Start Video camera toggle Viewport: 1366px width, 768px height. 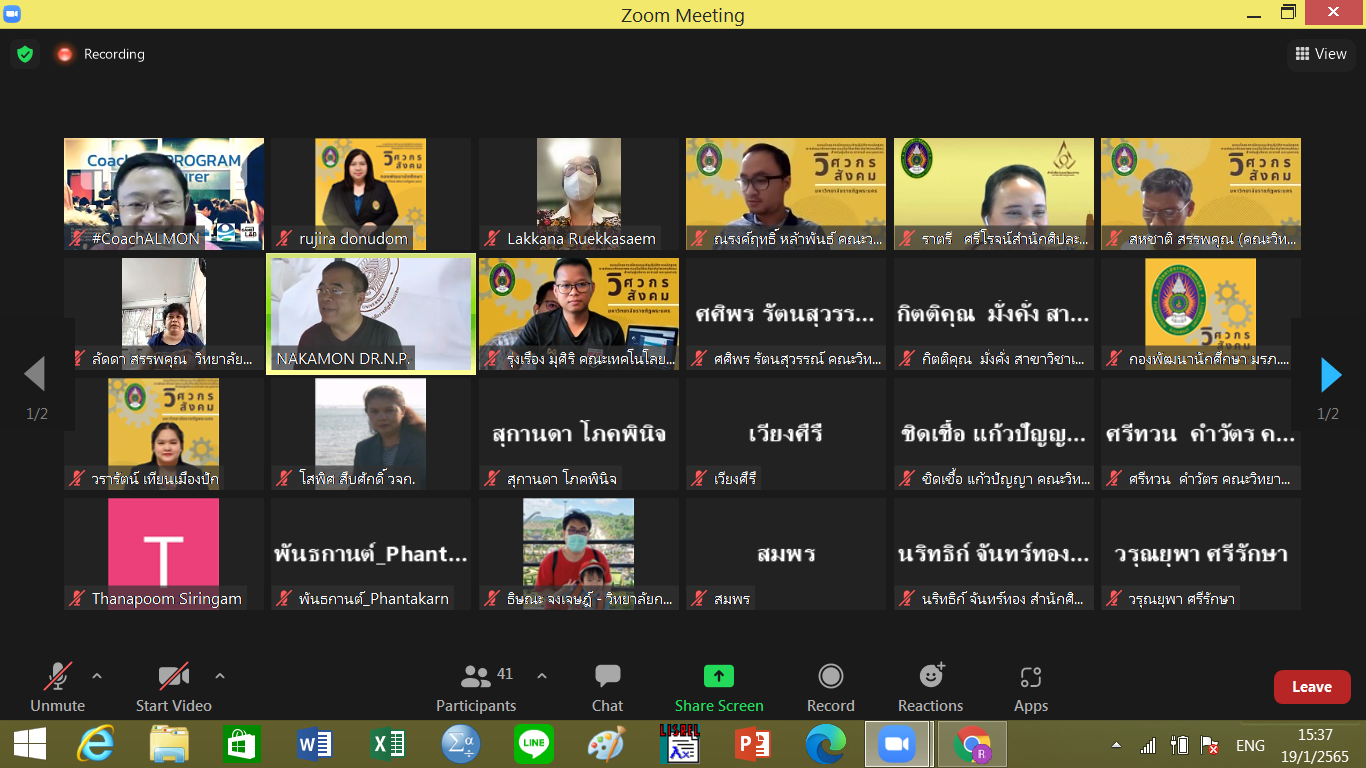174,688
